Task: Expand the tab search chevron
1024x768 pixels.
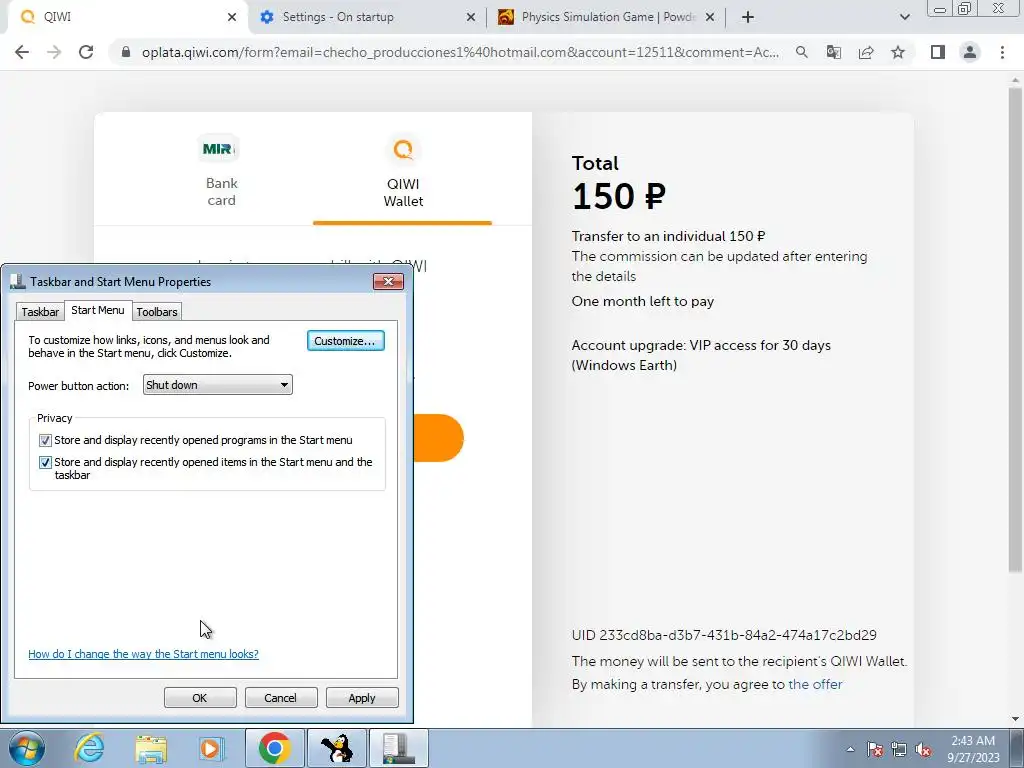Action: (x=904, y=17)
